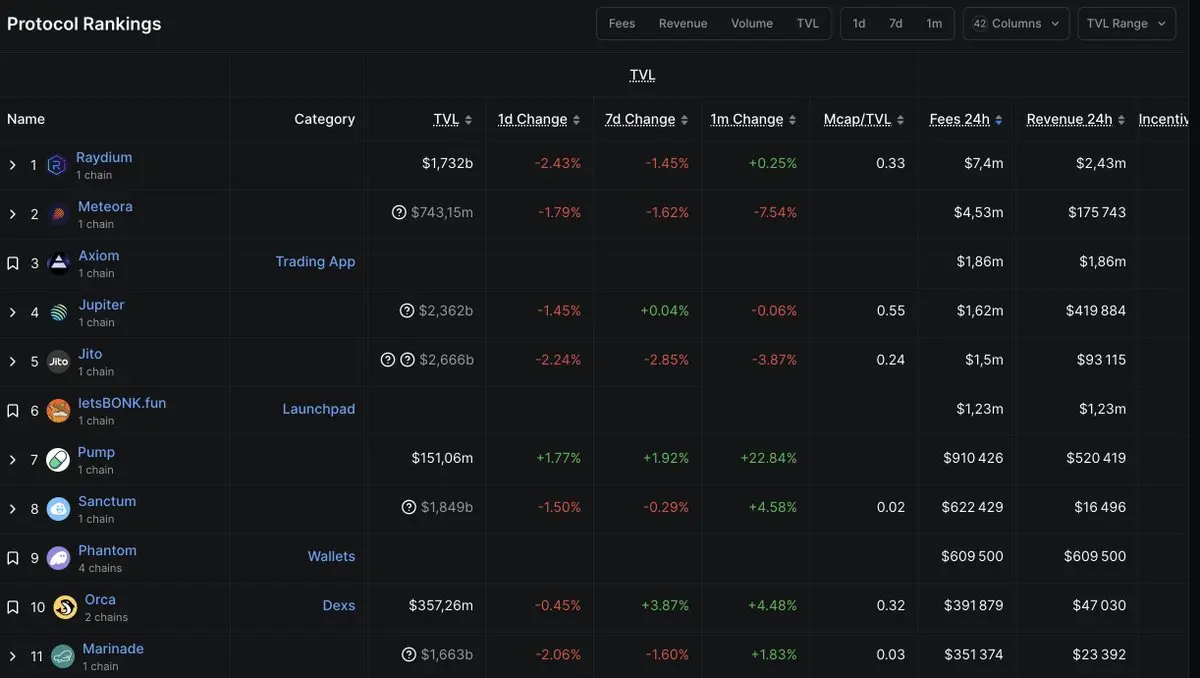This screenshot has height=678, width=1200.
Task: Click the Raydium protocol logo icon
Action: click(x=57, y=165)
